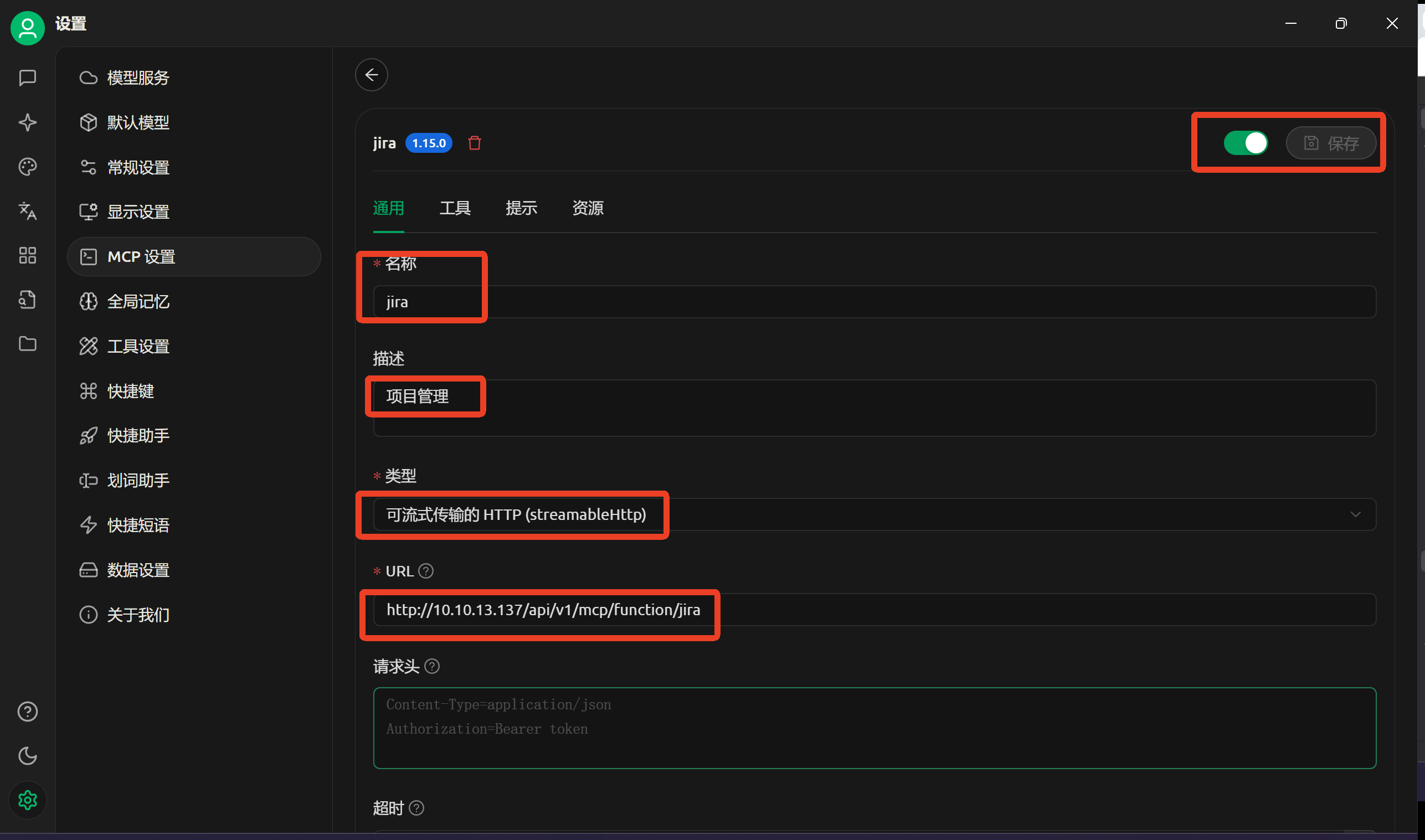Open the chat assistant sidebar icon
The width and height of the screenshot is (1425, 840).
[x=27, y=78]
